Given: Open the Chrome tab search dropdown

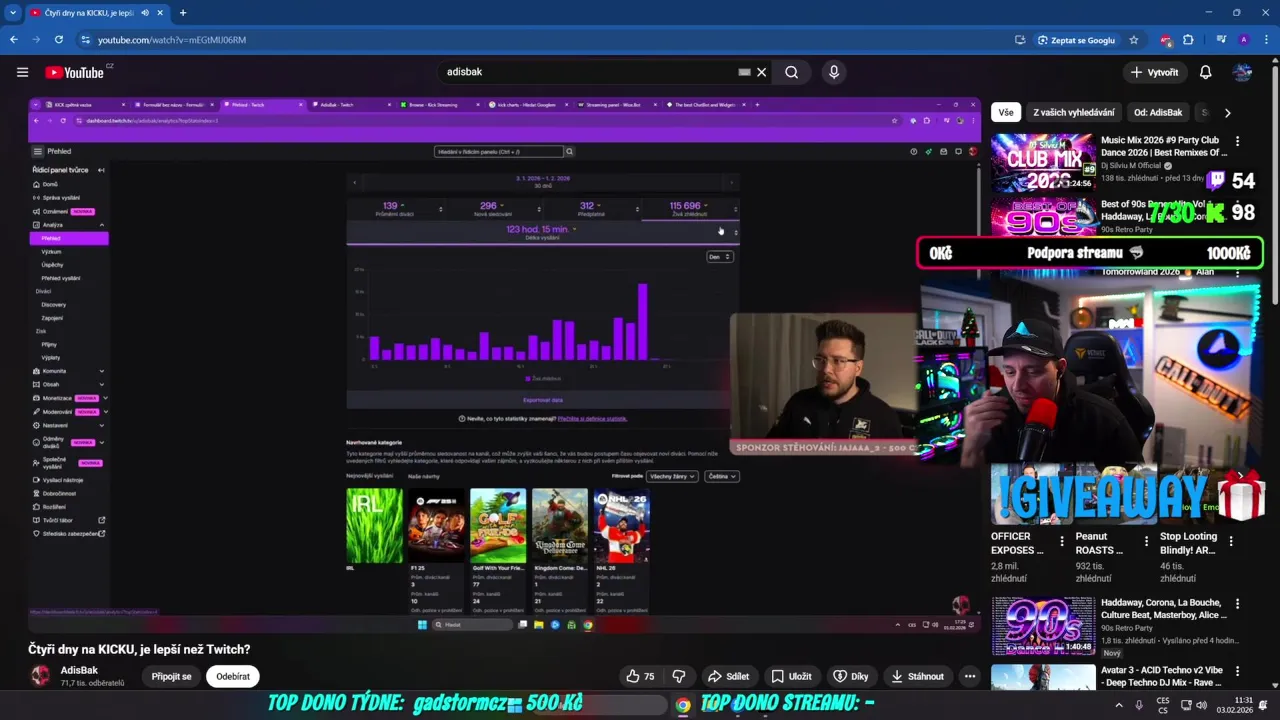Looking at the screenshot, I should pyautogui.click(x=13, y=13).
